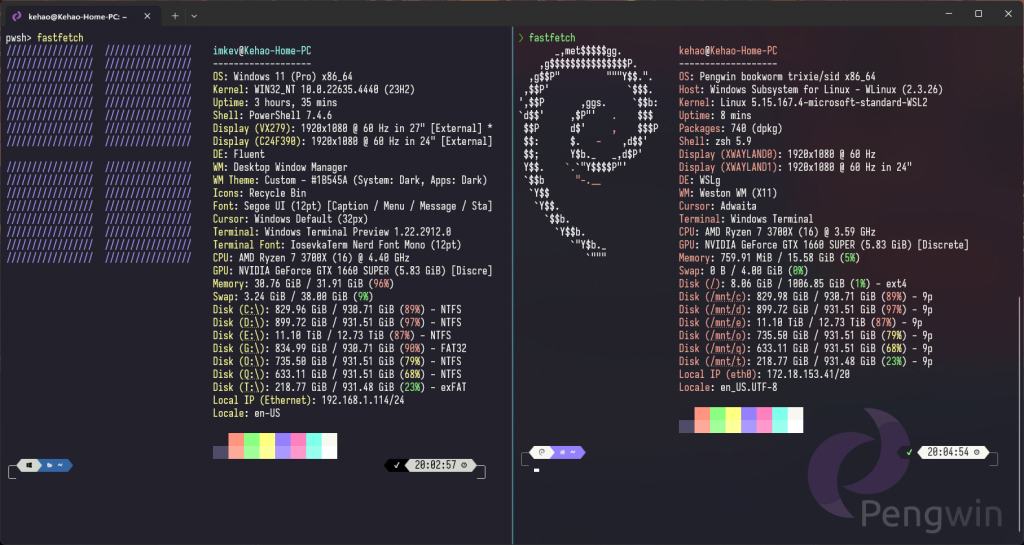Click the Local IP 192.168.1.114/24 line
The image size is (1024, 545).
coord(308,400)
